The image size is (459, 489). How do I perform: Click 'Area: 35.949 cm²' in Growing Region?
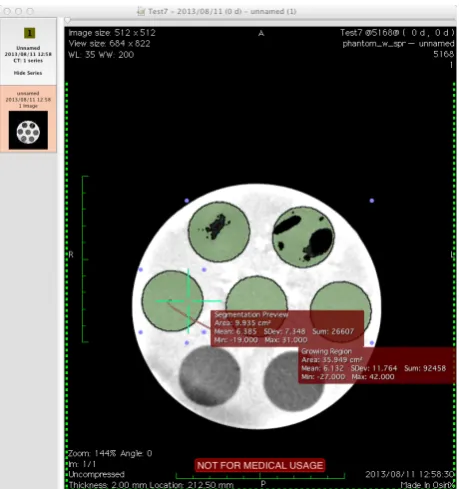(332, 360)
